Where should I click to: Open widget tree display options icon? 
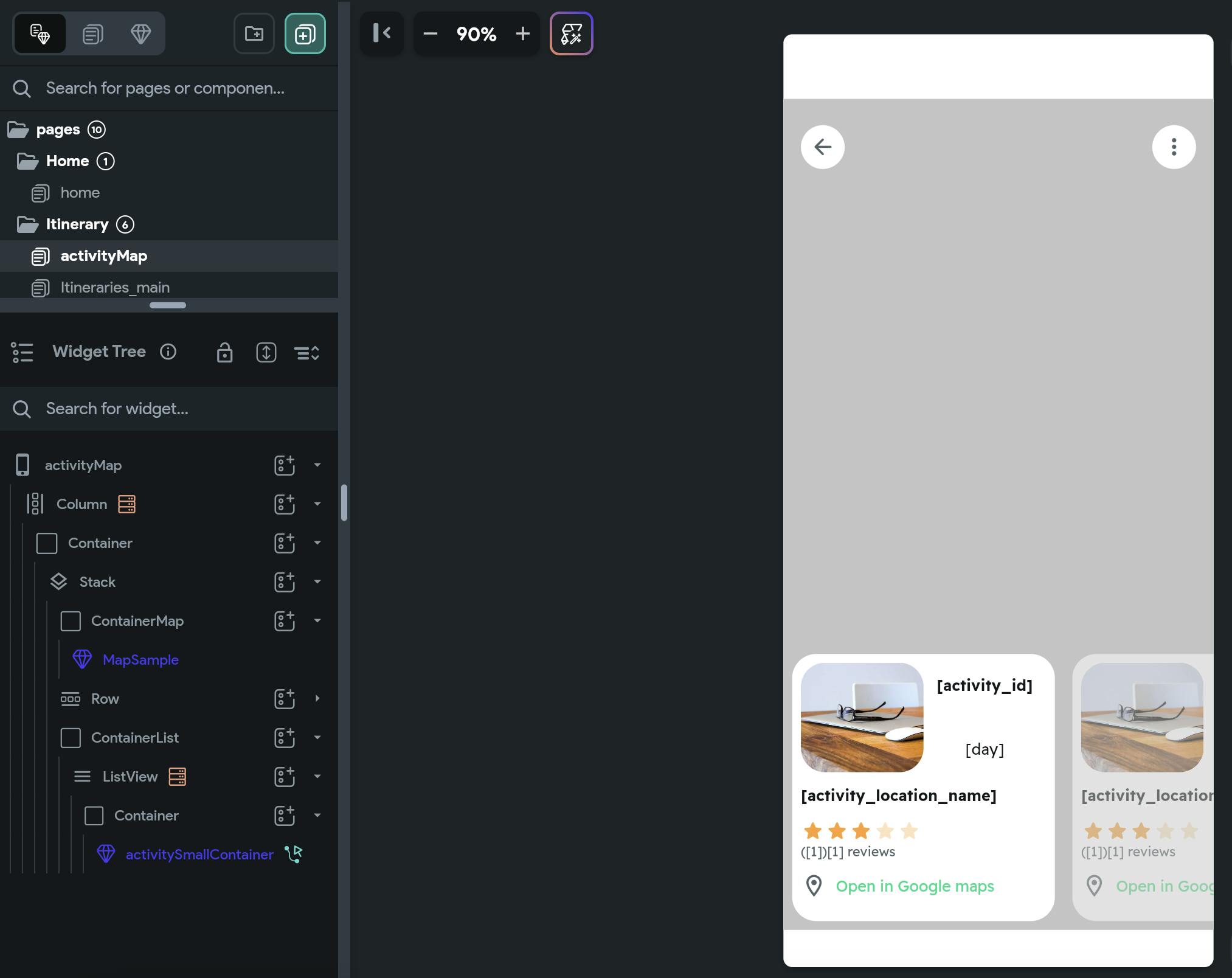click(x=306, y=353)
